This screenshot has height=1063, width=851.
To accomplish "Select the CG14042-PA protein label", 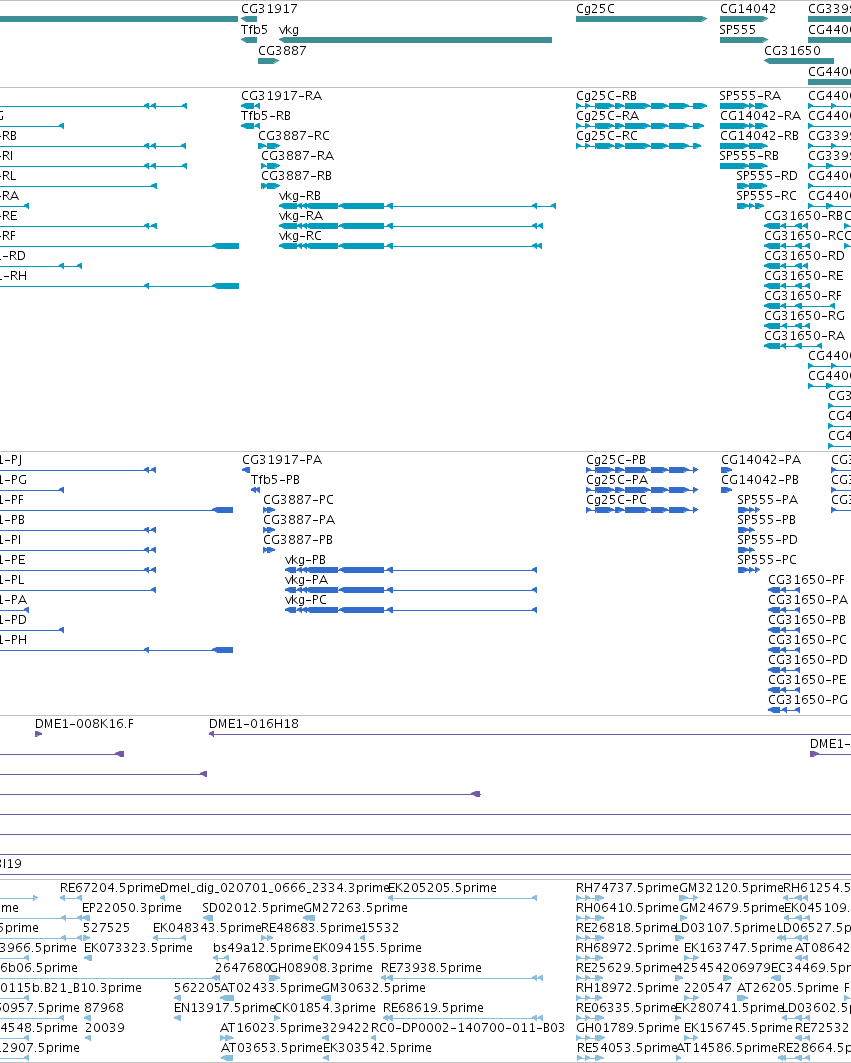I will (x=761, y=460).
